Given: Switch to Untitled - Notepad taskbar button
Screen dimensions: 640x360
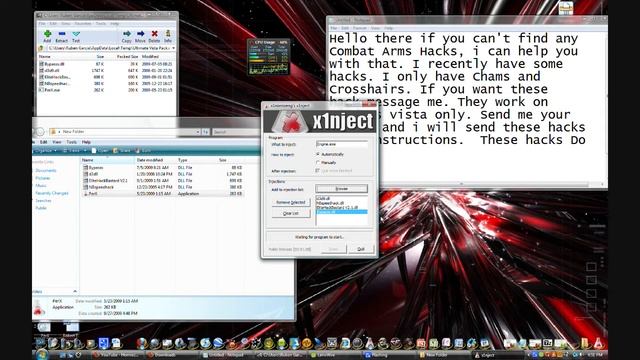Looking at the screenshot, I should 227,356.
